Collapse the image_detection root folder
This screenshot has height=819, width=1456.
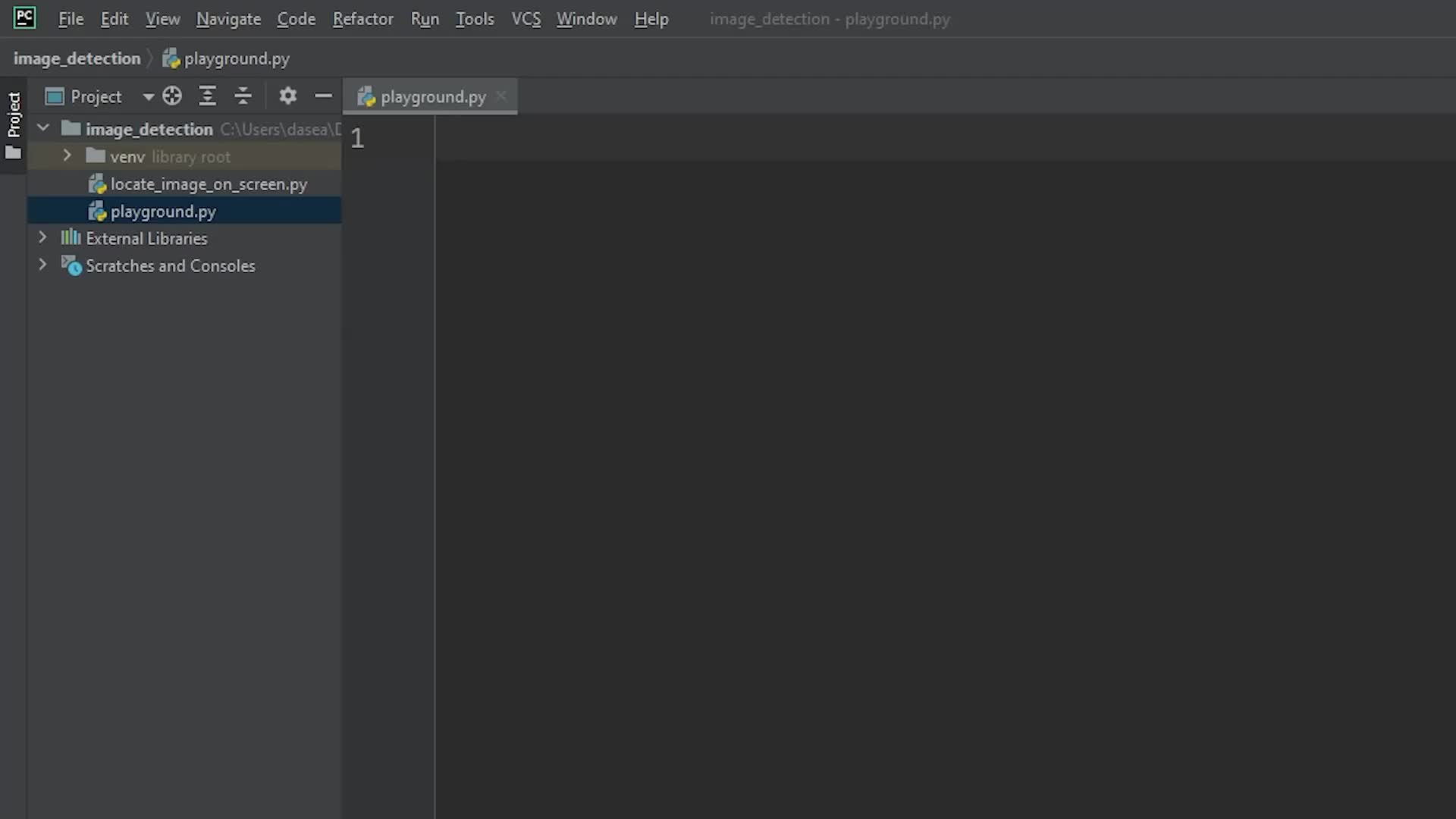pos(43,129)
